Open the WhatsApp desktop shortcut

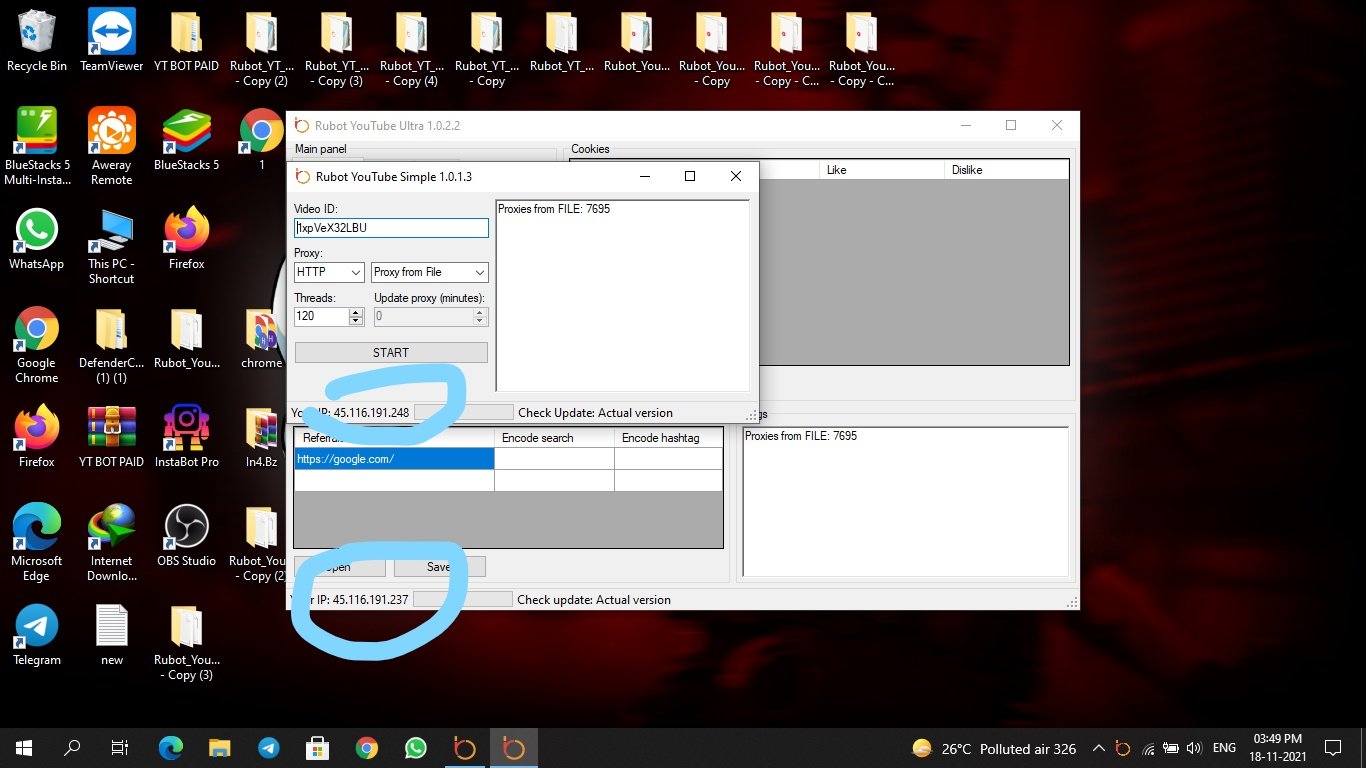click(x=37, y=231)
